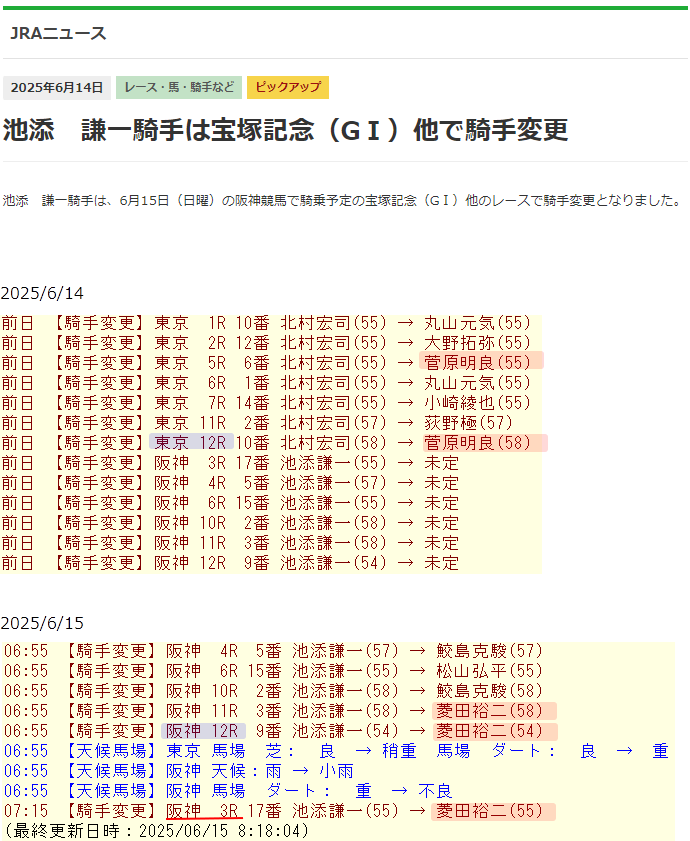The image size is (690, 841).
Task: Click the JRAニュース section heading
Action: [x=58, y=33]
